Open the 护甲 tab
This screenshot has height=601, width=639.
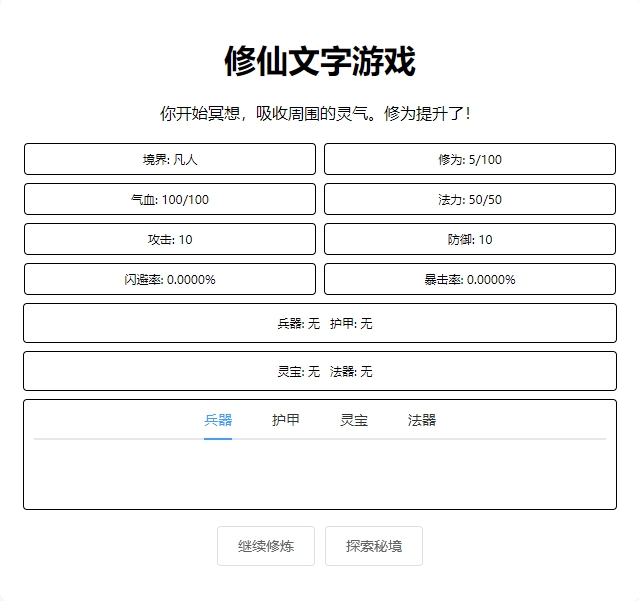point(286,420)
